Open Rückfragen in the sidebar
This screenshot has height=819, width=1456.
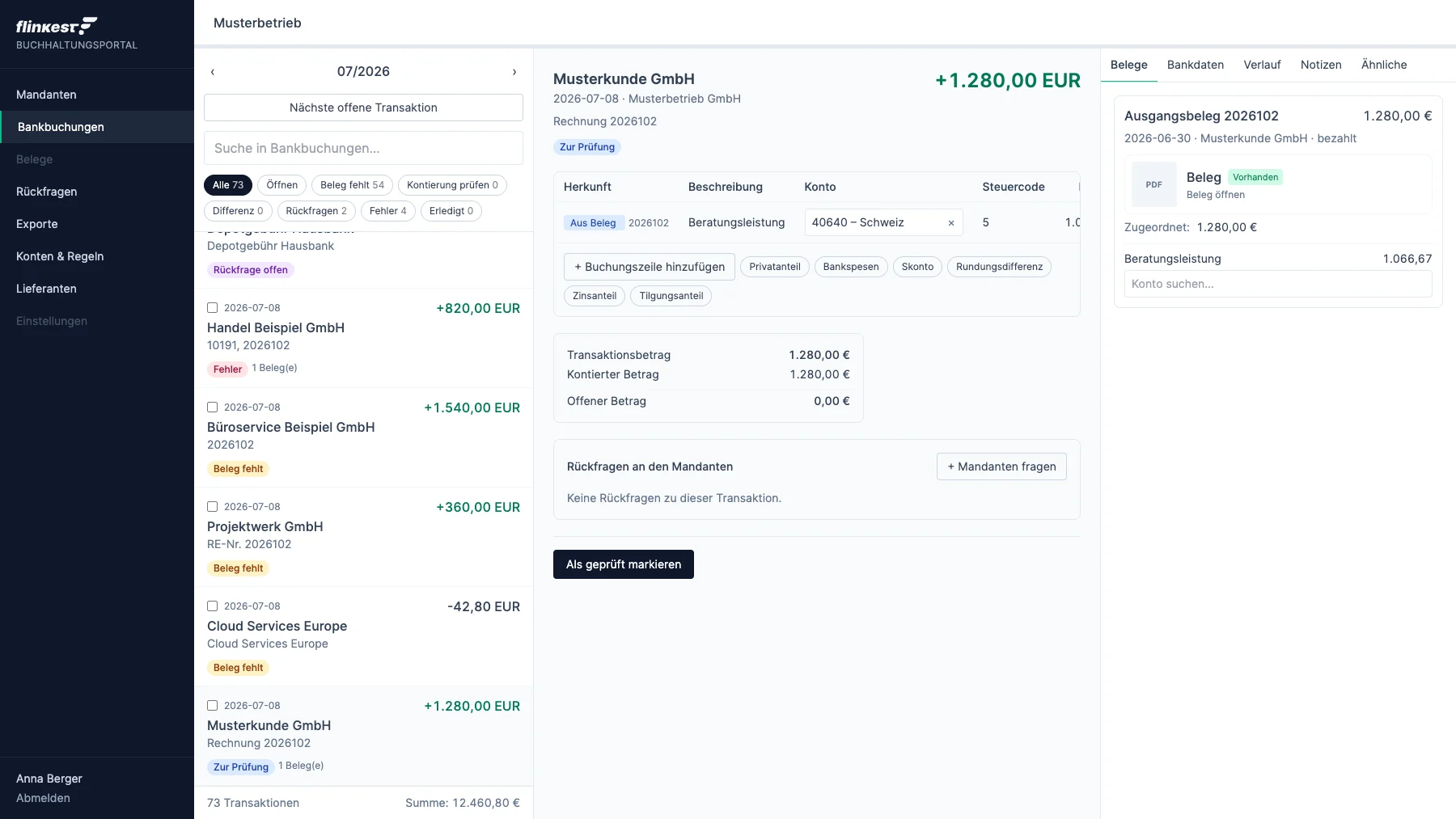97,192
